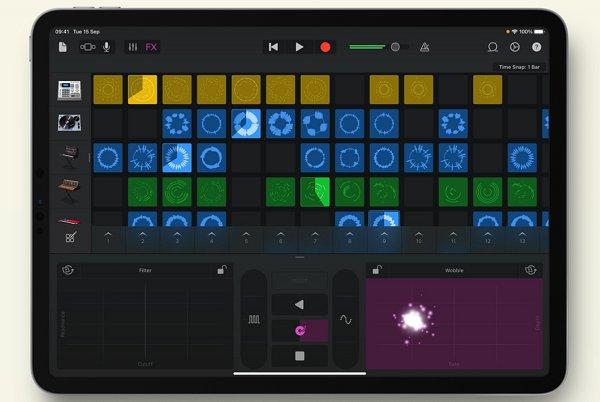This screenshot has height=402, width=600.
Task: Tap the battery indicator in status bar
Action: coord(539,31)
